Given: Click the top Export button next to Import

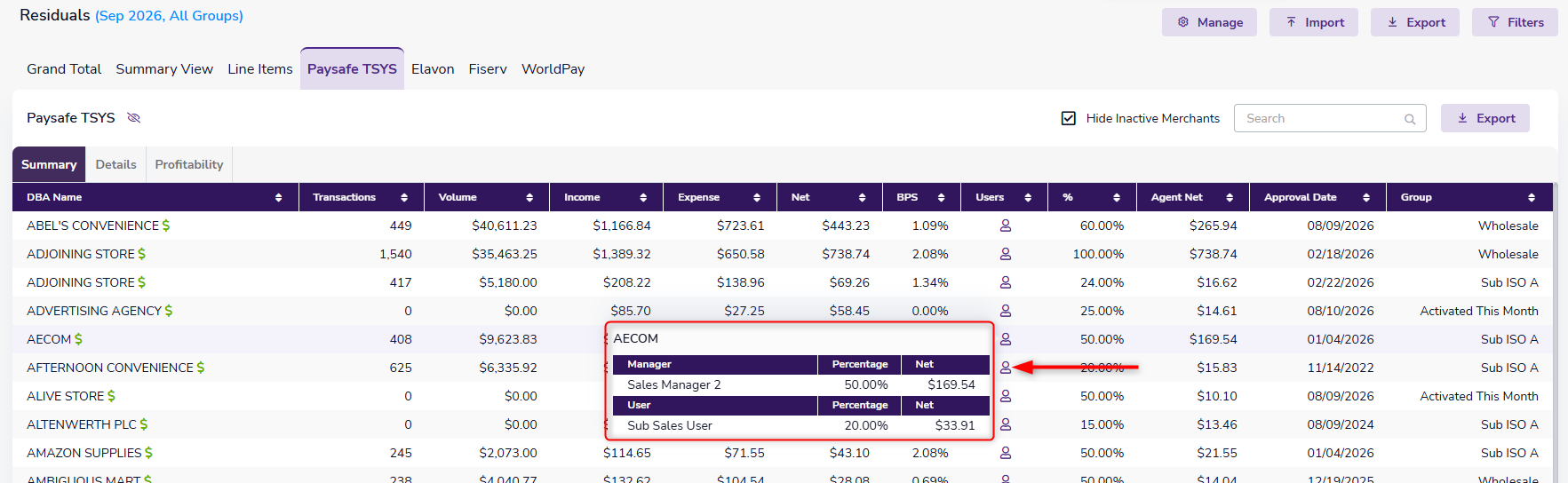Looking at the screenshot, I should [1415, 22].
